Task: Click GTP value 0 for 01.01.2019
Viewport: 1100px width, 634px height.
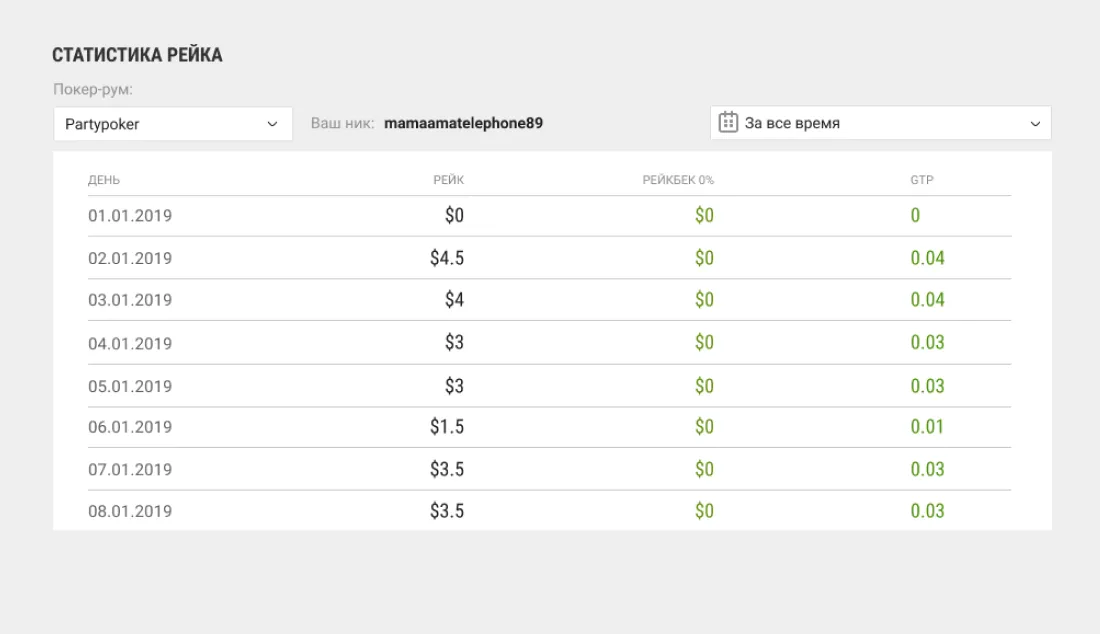Action: pyautogui.click(x=915, y=215)
